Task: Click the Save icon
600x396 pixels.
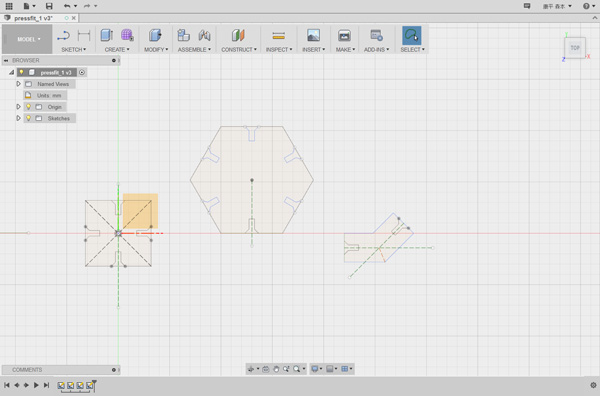Action: coord(49,6)
